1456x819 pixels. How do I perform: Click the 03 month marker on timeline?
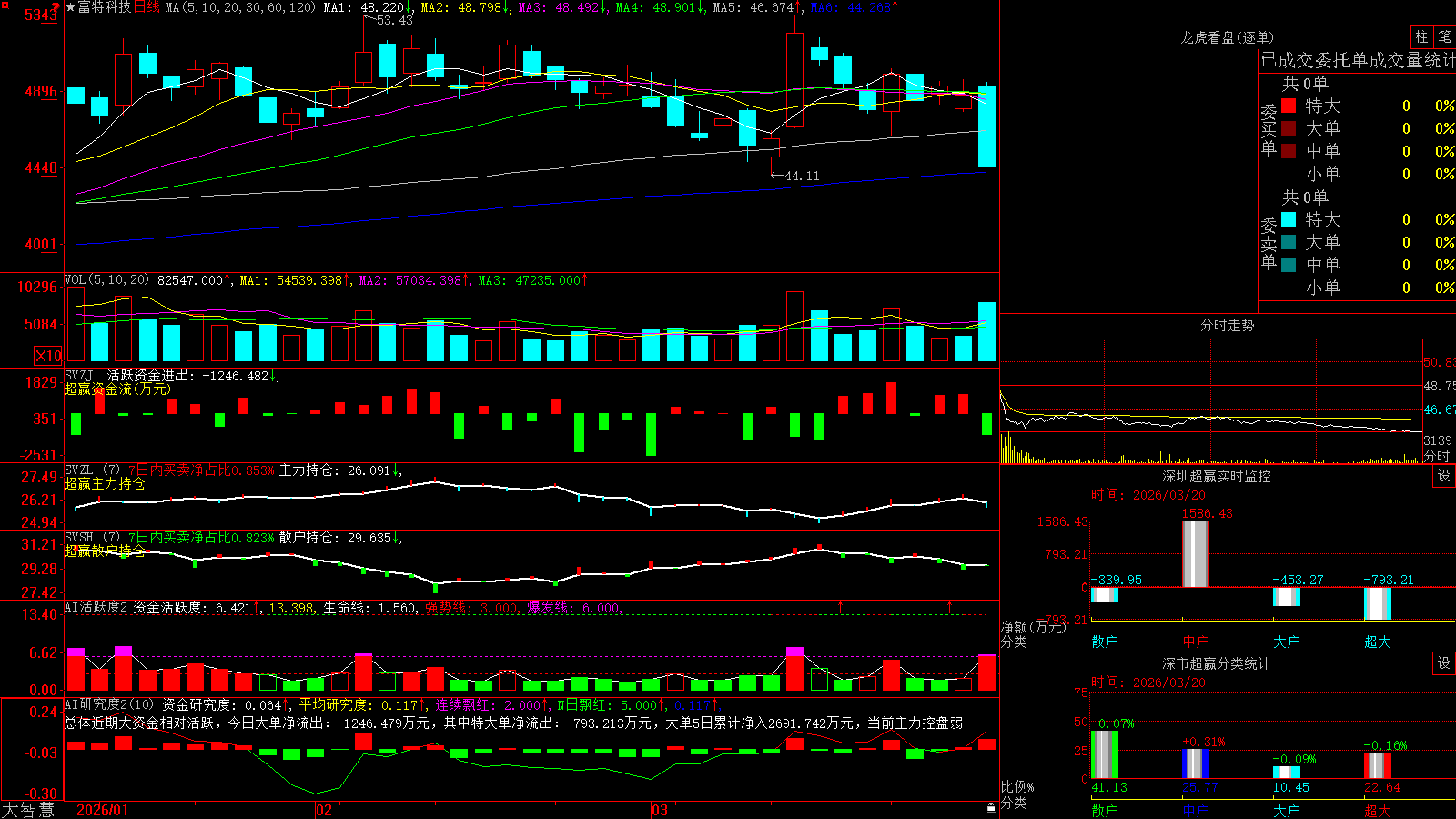(x=660, y=810)
